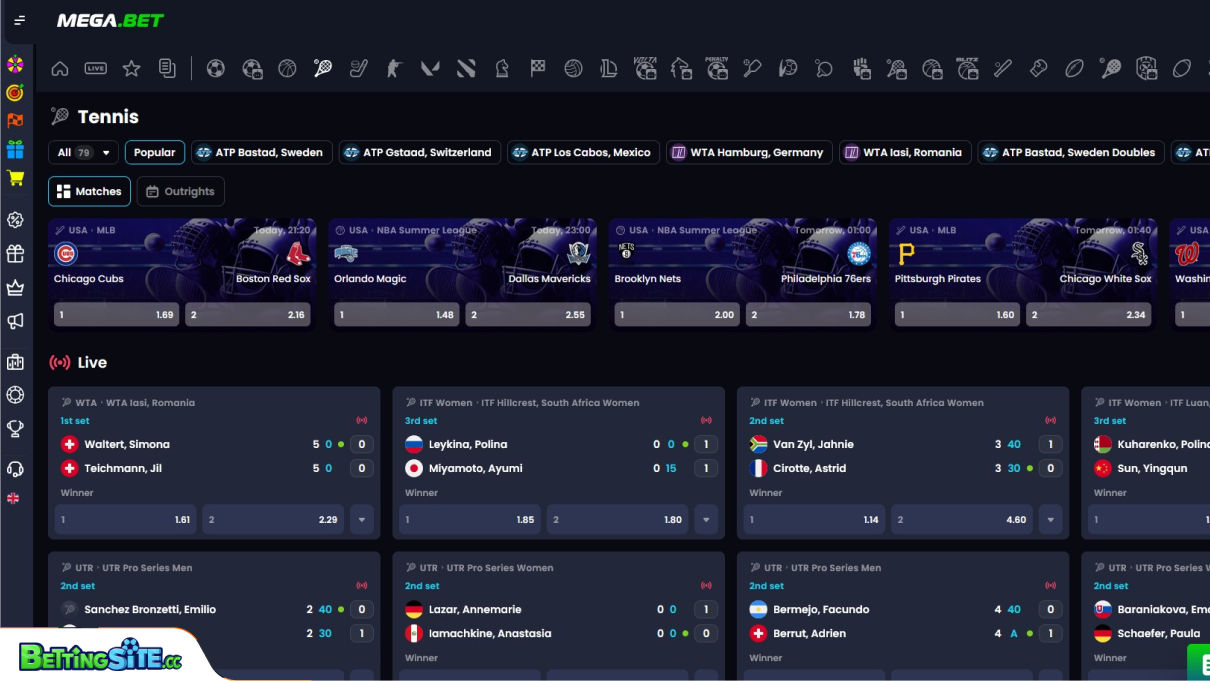This screenshot has height=681, width=1210.
Task: Select the Tennis icon in the sports bar
Action: [322, 68]
